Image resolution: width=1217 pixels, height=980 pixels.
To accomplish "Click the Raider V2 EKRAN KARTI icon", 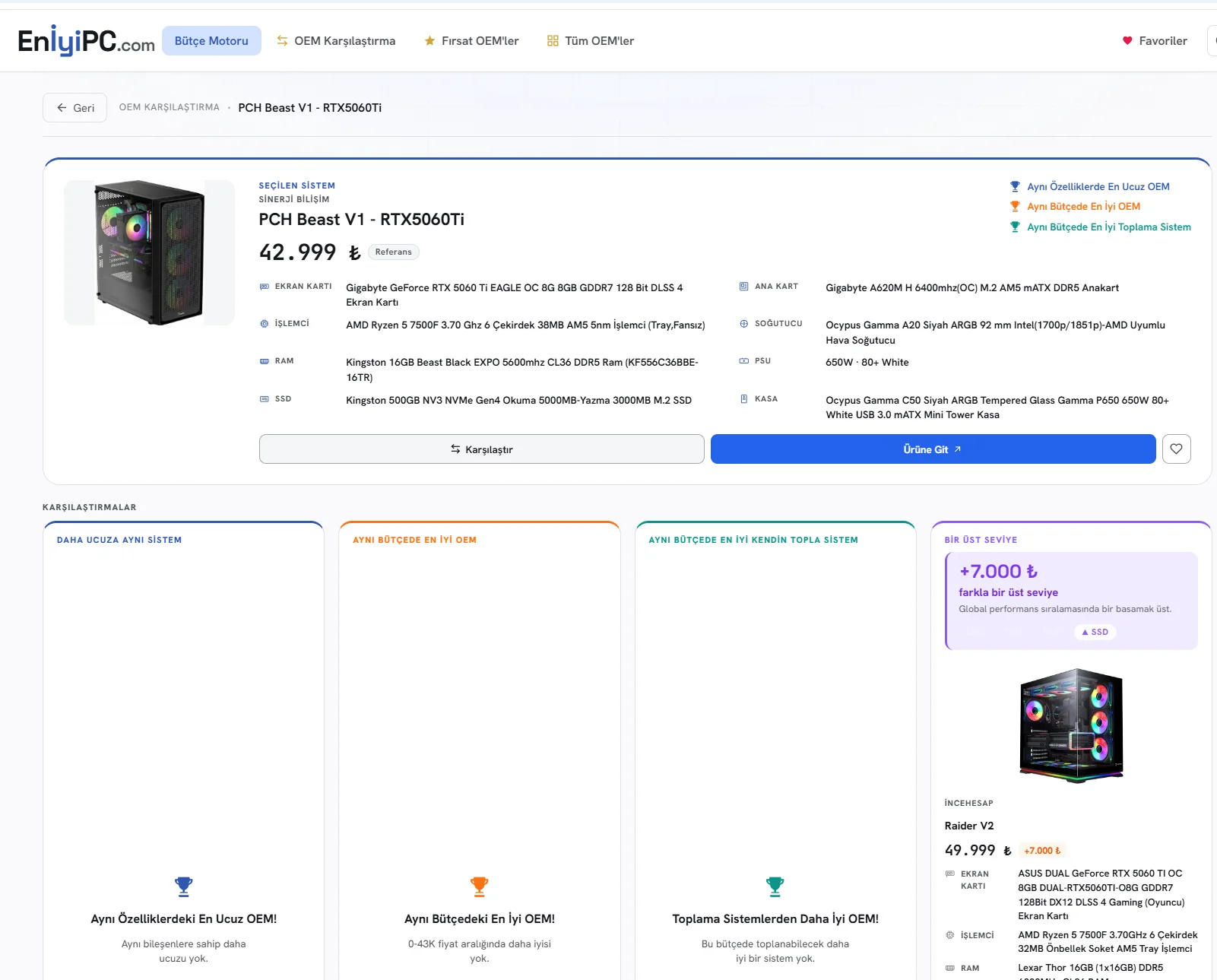I will 950,874.
